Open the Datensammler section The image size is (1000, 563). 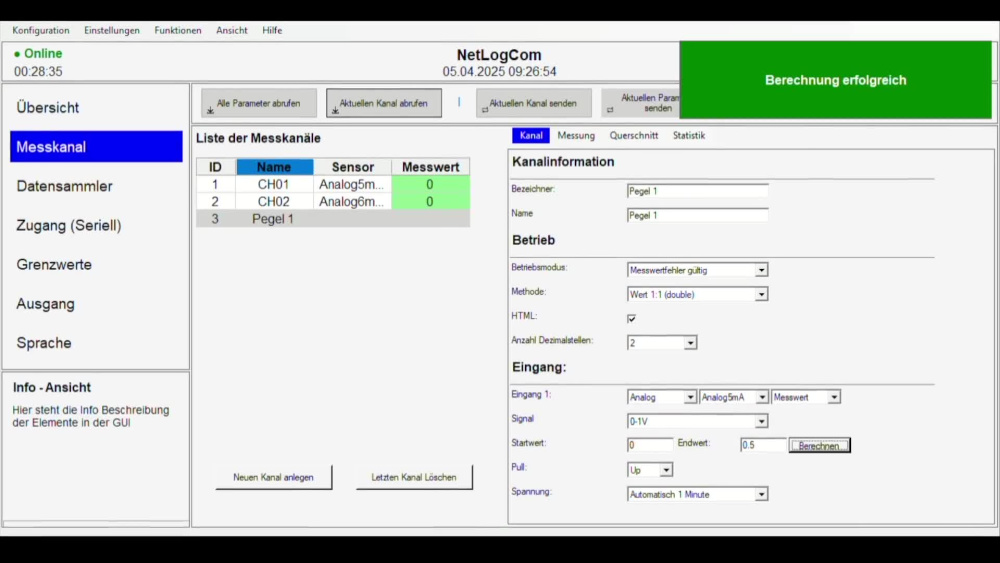click(x=96, y=186)
